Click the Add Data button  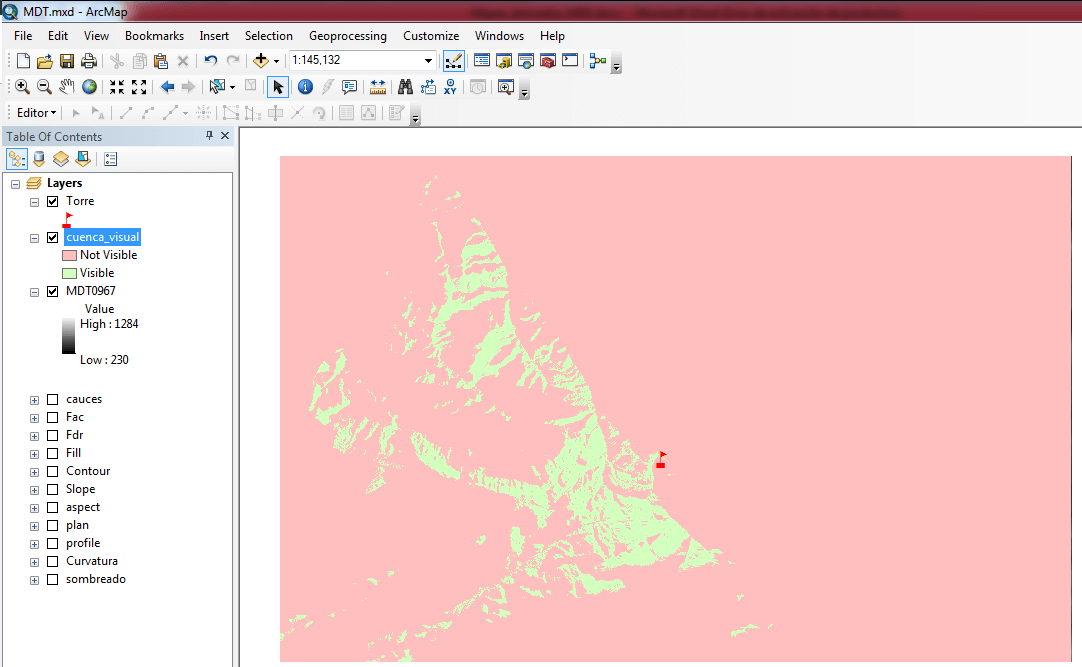click(x=261, y=61)
